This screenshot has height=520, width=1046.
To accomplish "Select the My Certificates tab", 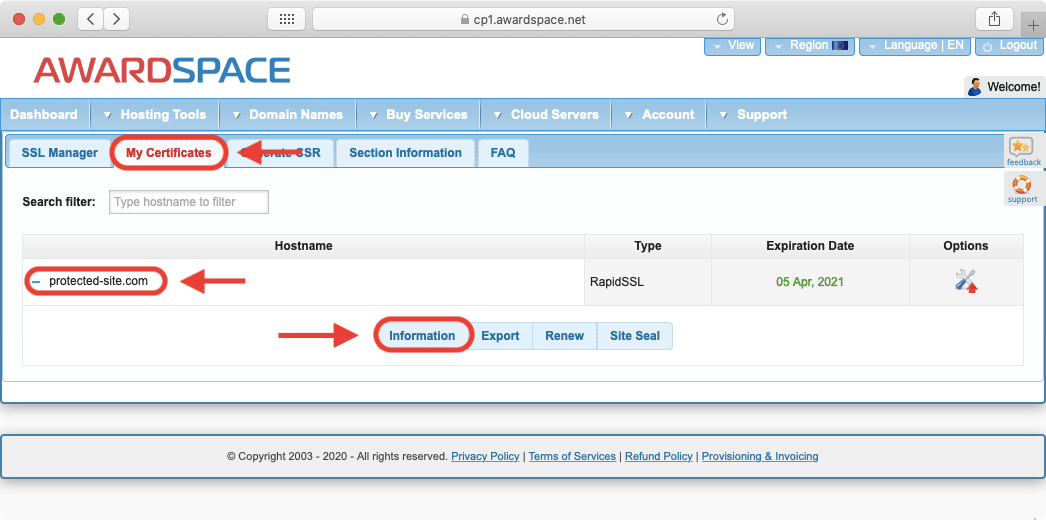I will click(168, 153).
